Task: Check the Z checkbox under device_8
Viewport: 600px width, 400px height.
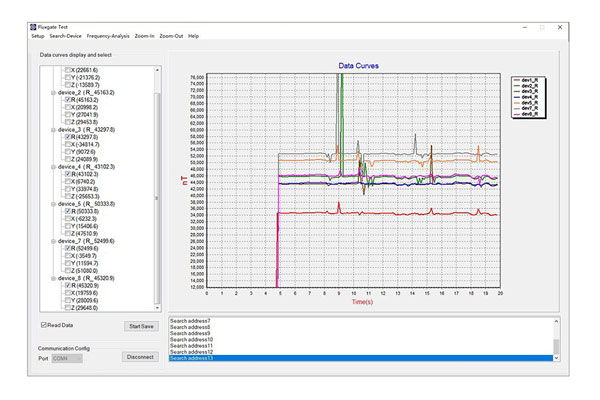Action: pos(66,308)
